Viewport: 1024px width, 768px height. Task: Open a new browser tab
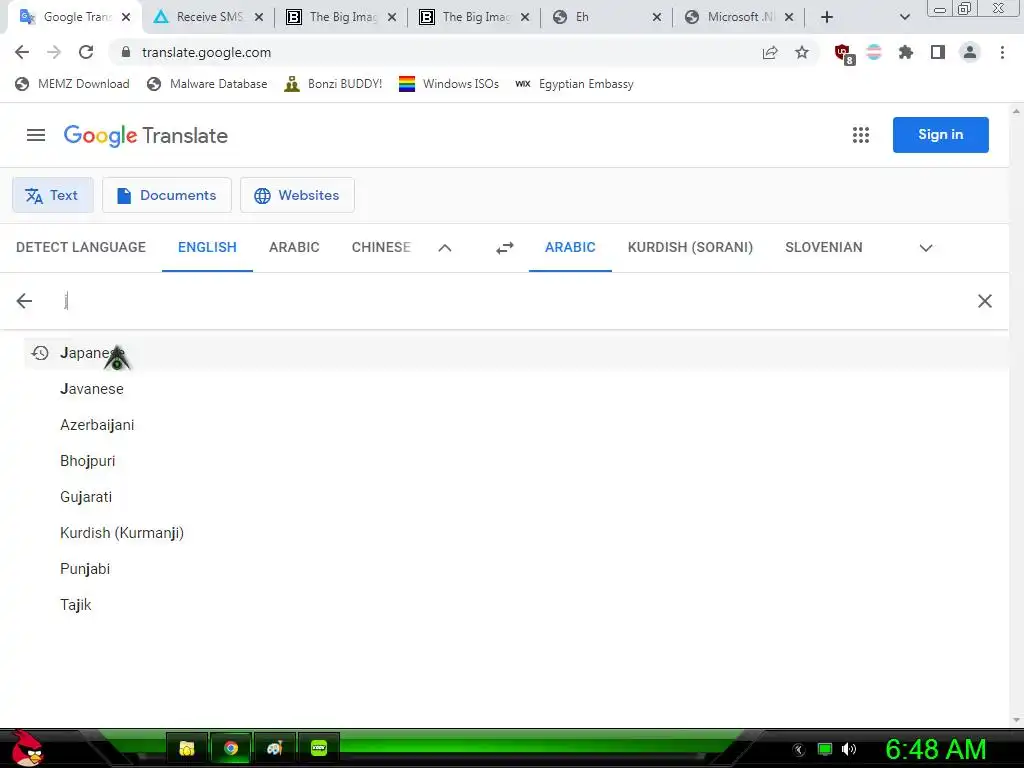(x=827, y=17)
